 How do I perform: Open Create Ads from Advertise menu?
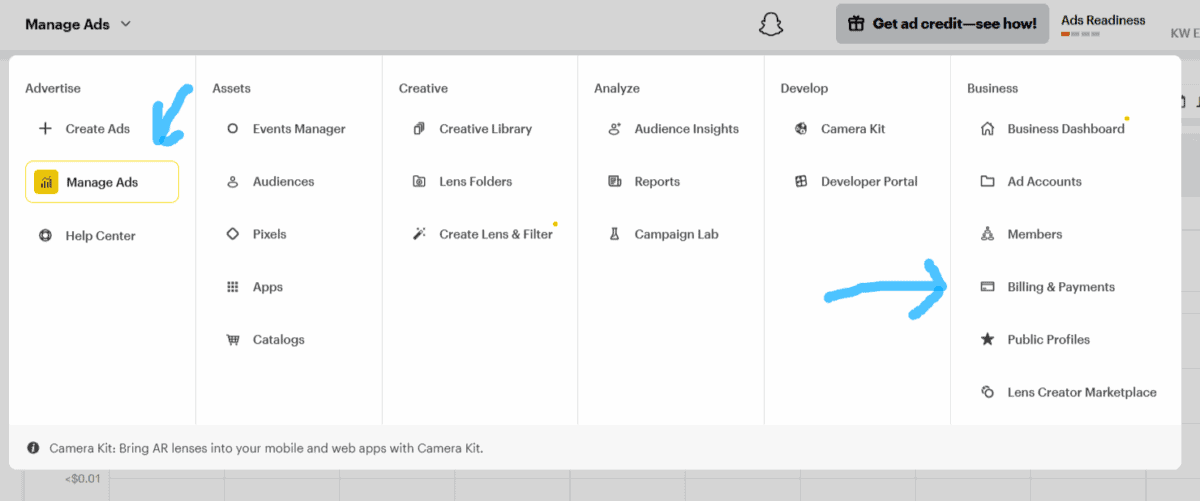pos(84,129)
